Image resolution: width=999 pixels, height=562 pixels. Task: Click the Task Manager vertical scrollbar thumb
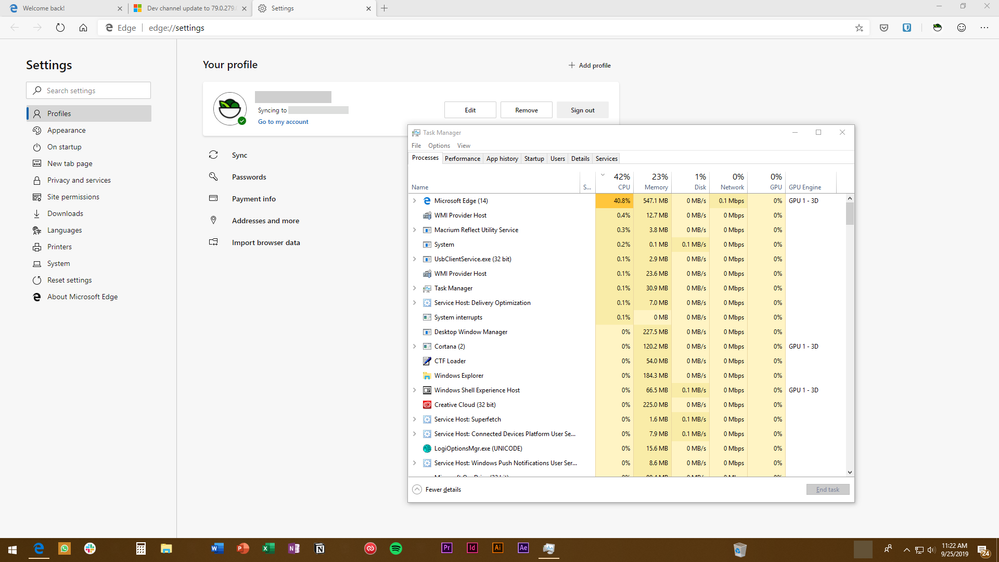coord(849,214)
